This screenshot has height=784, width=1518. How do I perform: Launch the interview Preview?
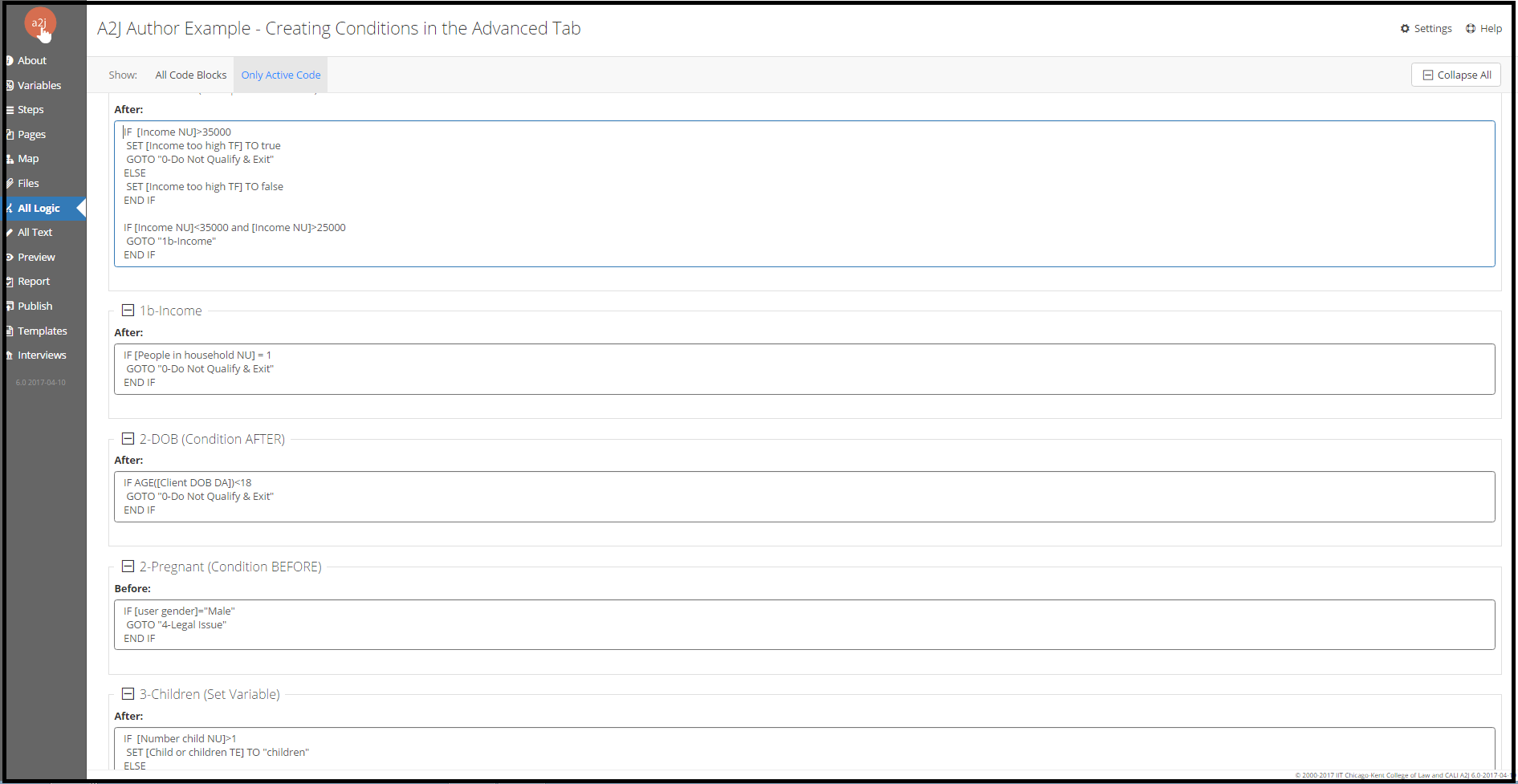[36, 257]
